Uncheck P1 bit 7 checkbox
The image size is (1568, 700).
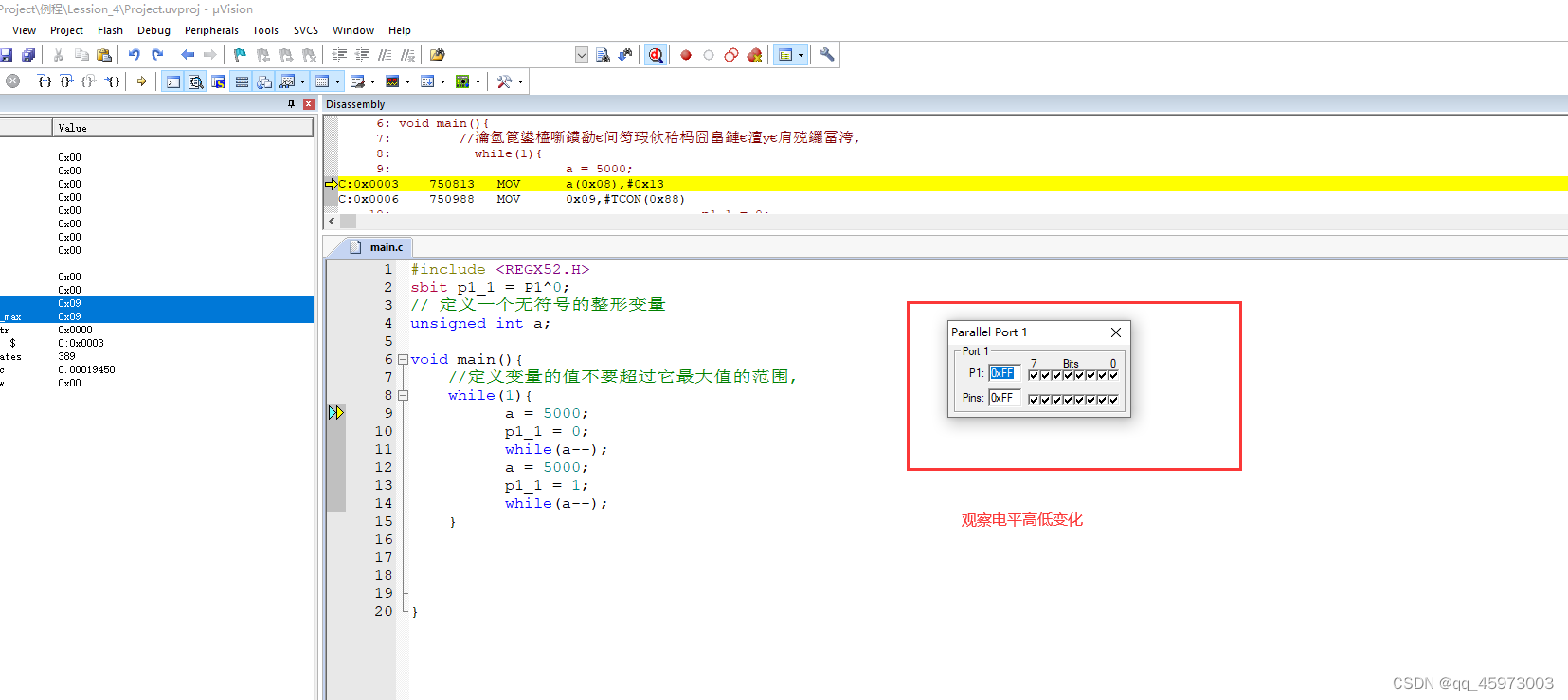1034,375
